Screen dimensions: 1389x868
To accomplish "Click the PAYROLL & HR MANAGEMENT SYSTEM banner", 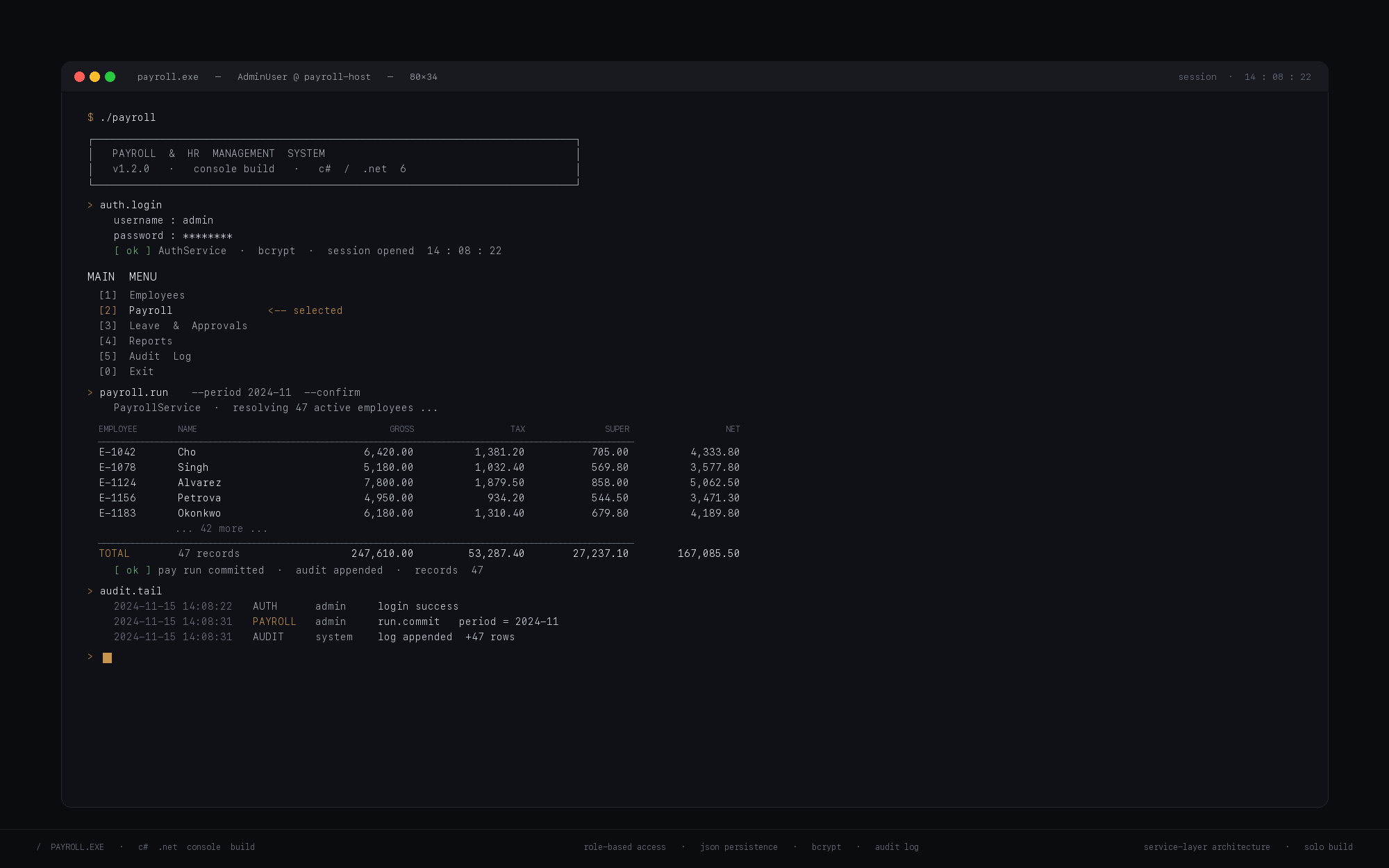I will tap(219, 153).
